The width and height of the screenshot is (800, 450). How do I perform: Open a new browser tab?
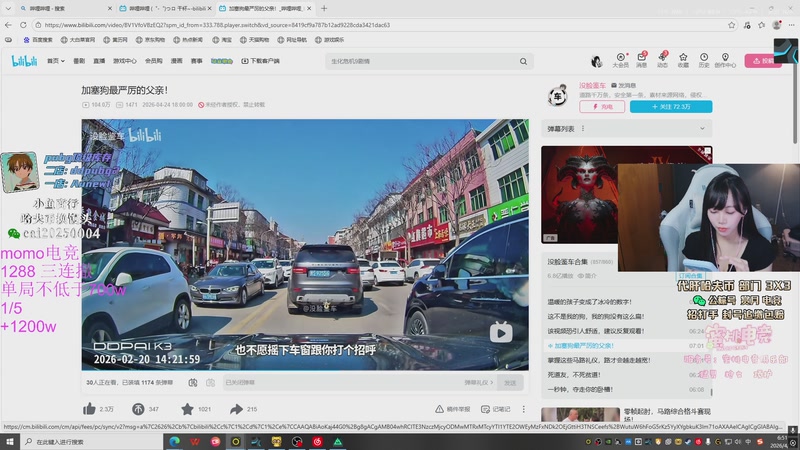coord(324,8)
